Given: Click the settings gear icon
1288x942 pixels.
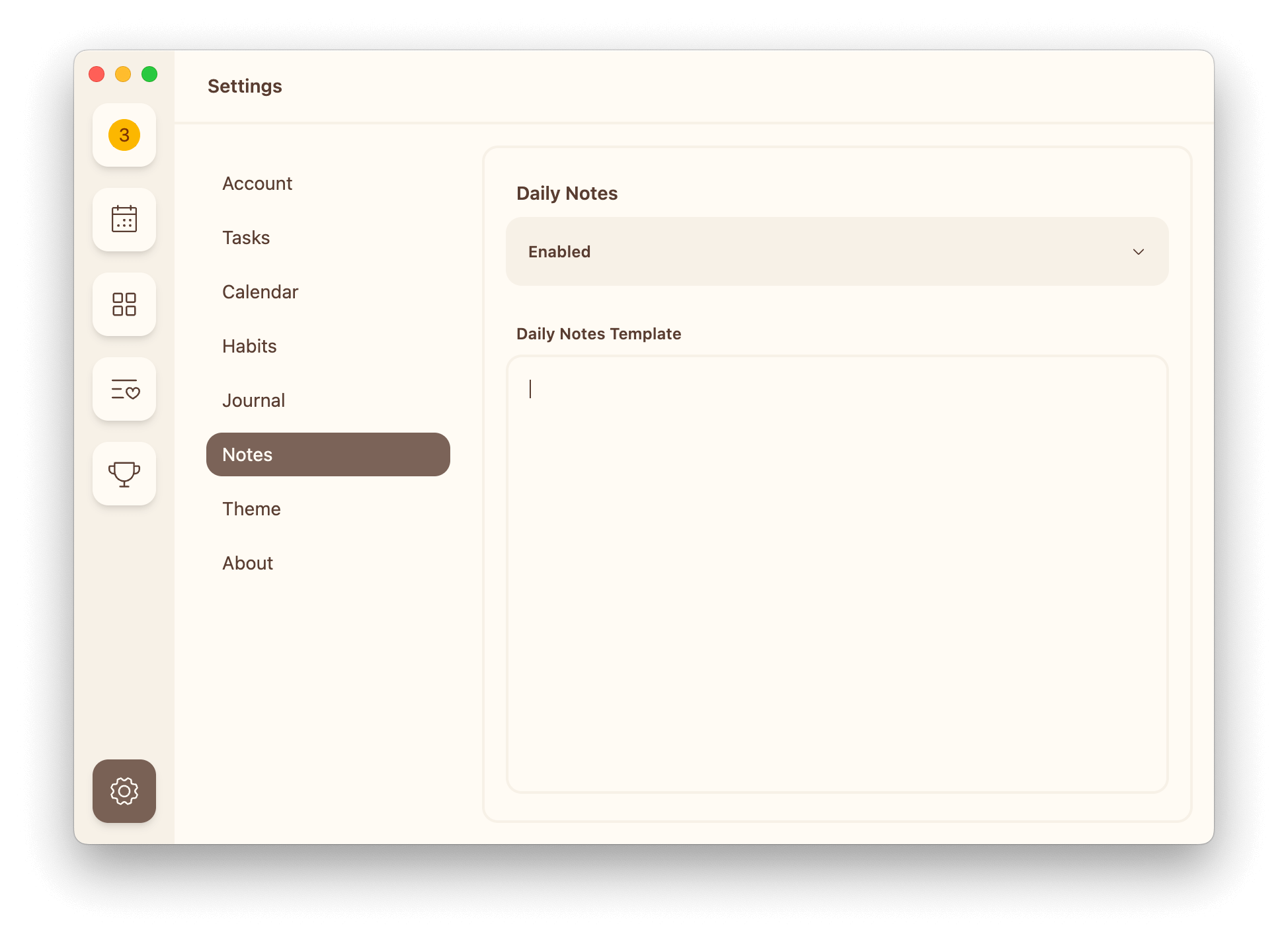Looking at the screenshot, I should pyautogui.click(x=124, y=791).
